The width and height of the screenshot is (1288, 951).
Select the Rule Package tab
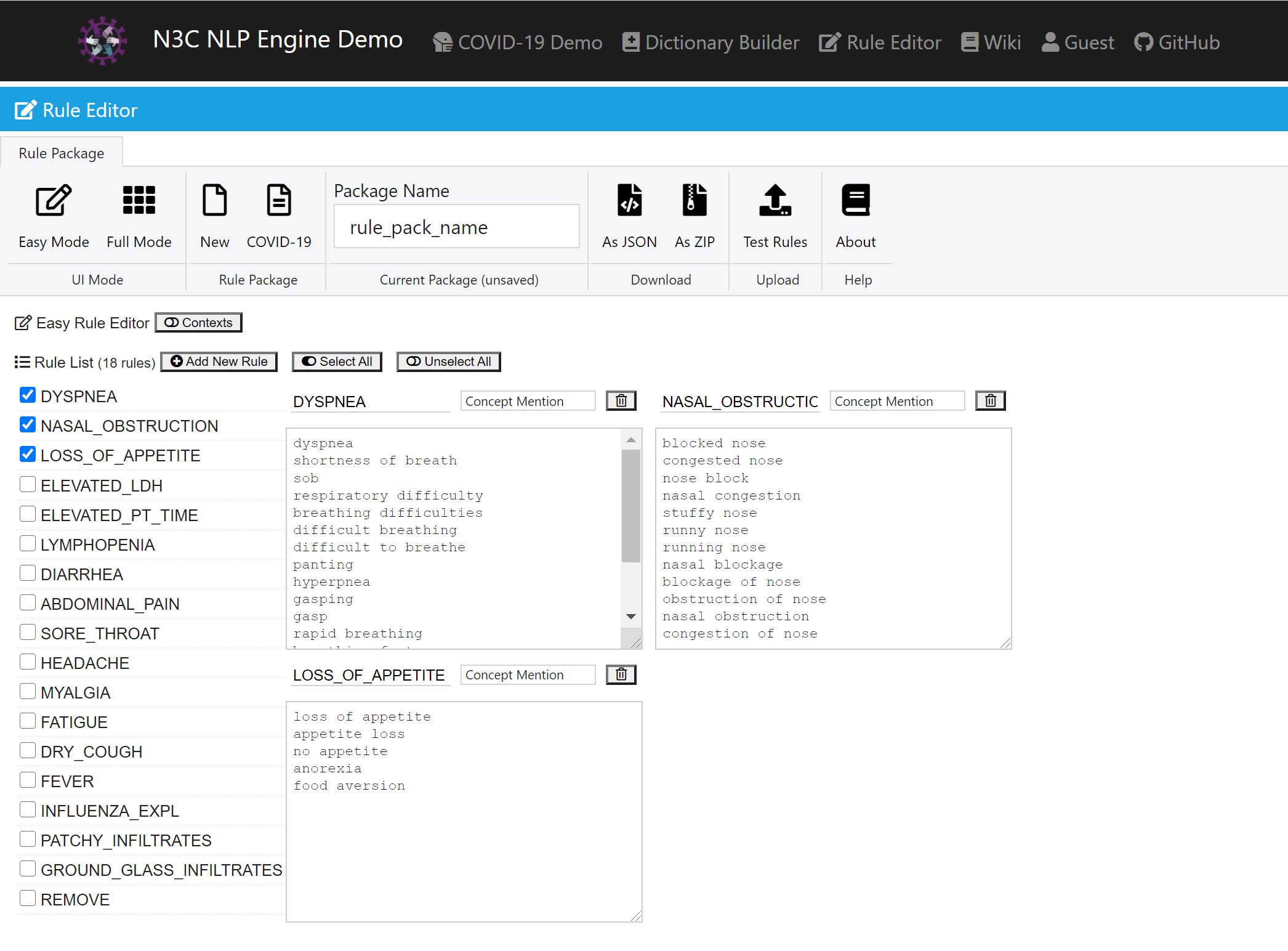61,153
